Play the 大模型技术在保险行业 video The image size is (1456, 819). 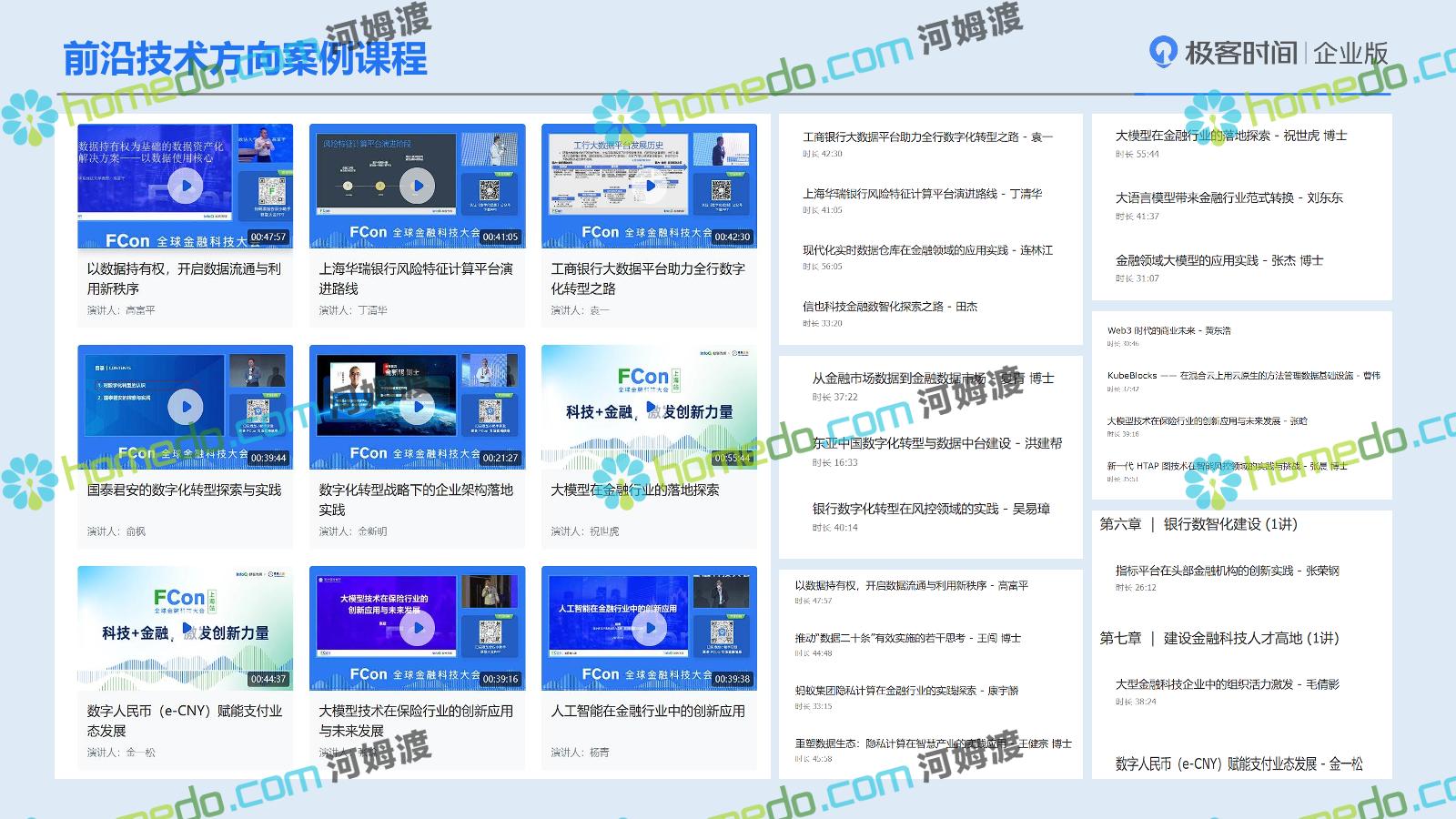click(418, 628)
